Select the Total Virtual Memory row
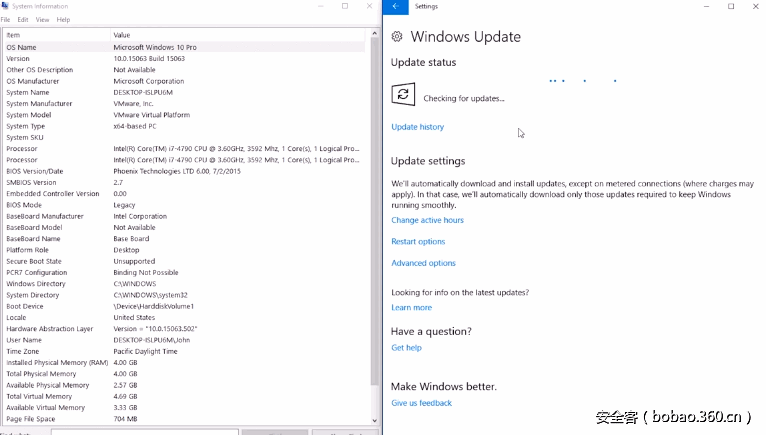This screenshot has width=766, height=435. (185, 396)
